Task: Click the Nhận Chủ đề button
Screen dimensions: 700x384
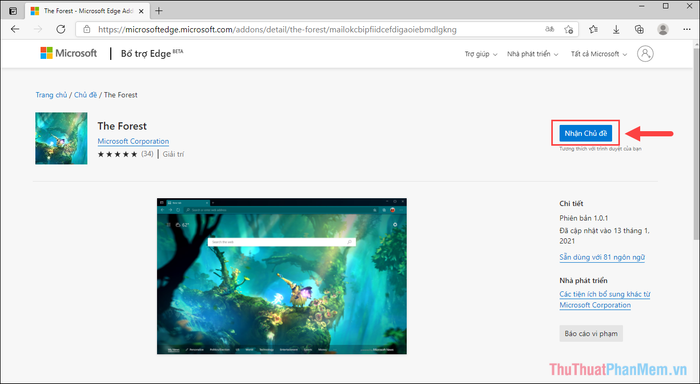Action: [585, 133]
